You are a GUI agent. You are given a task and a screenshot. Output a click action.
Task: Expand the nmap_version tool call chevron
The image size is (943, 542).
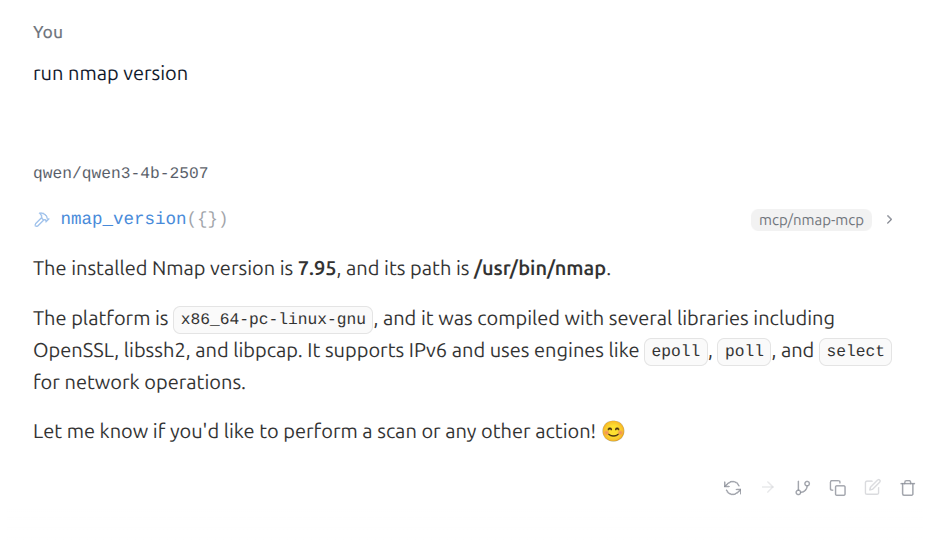point(890,219)
